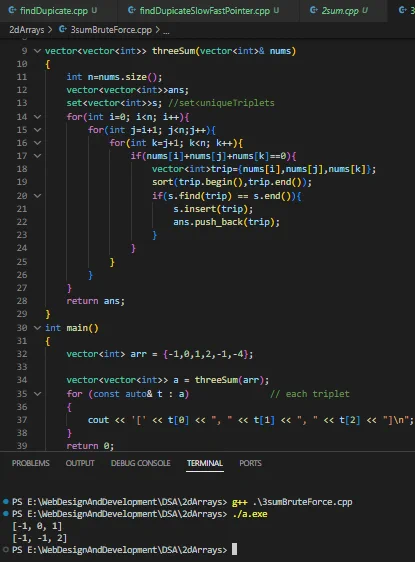Click the 'return 0;' code line
The width and height of the screenshot is (415, 562).
90,446
